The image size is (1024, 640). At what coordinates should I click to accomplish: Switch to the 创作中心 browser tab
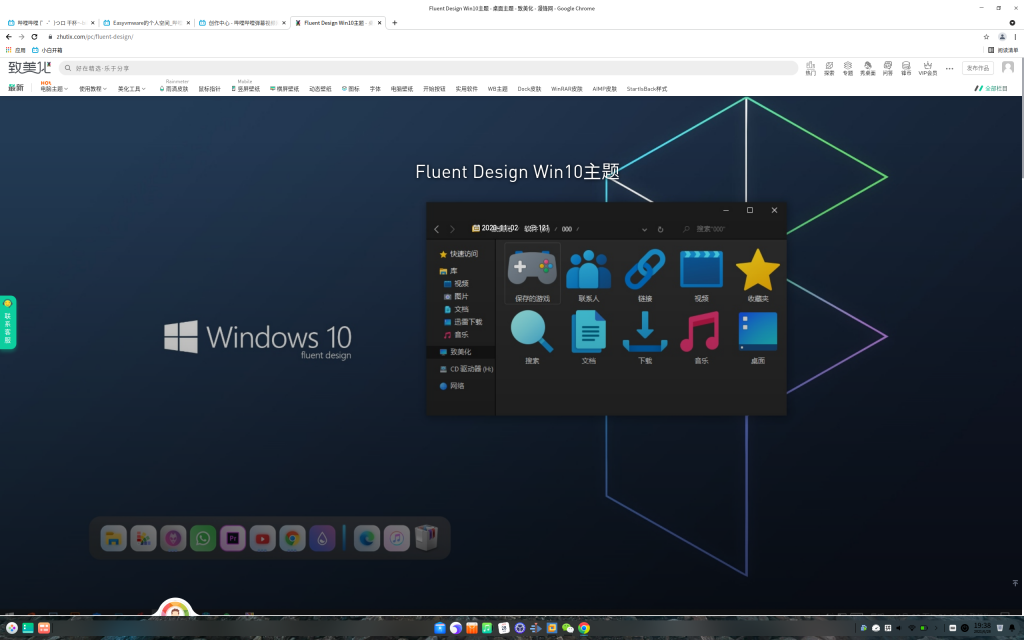(242, 23)
